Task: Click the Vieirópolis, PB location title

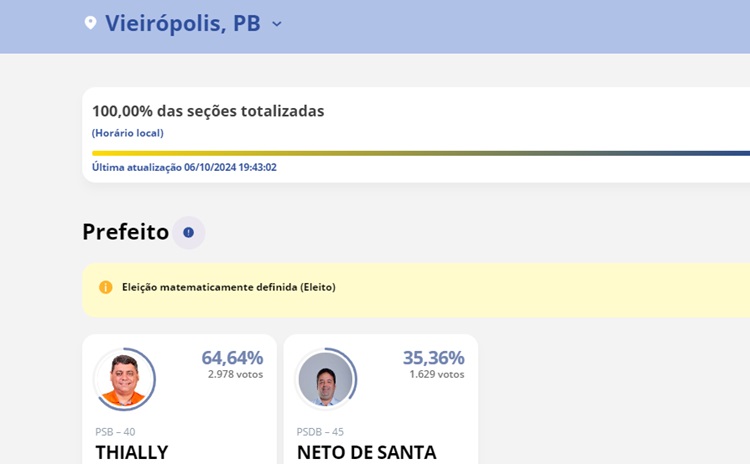Action: 183,23
